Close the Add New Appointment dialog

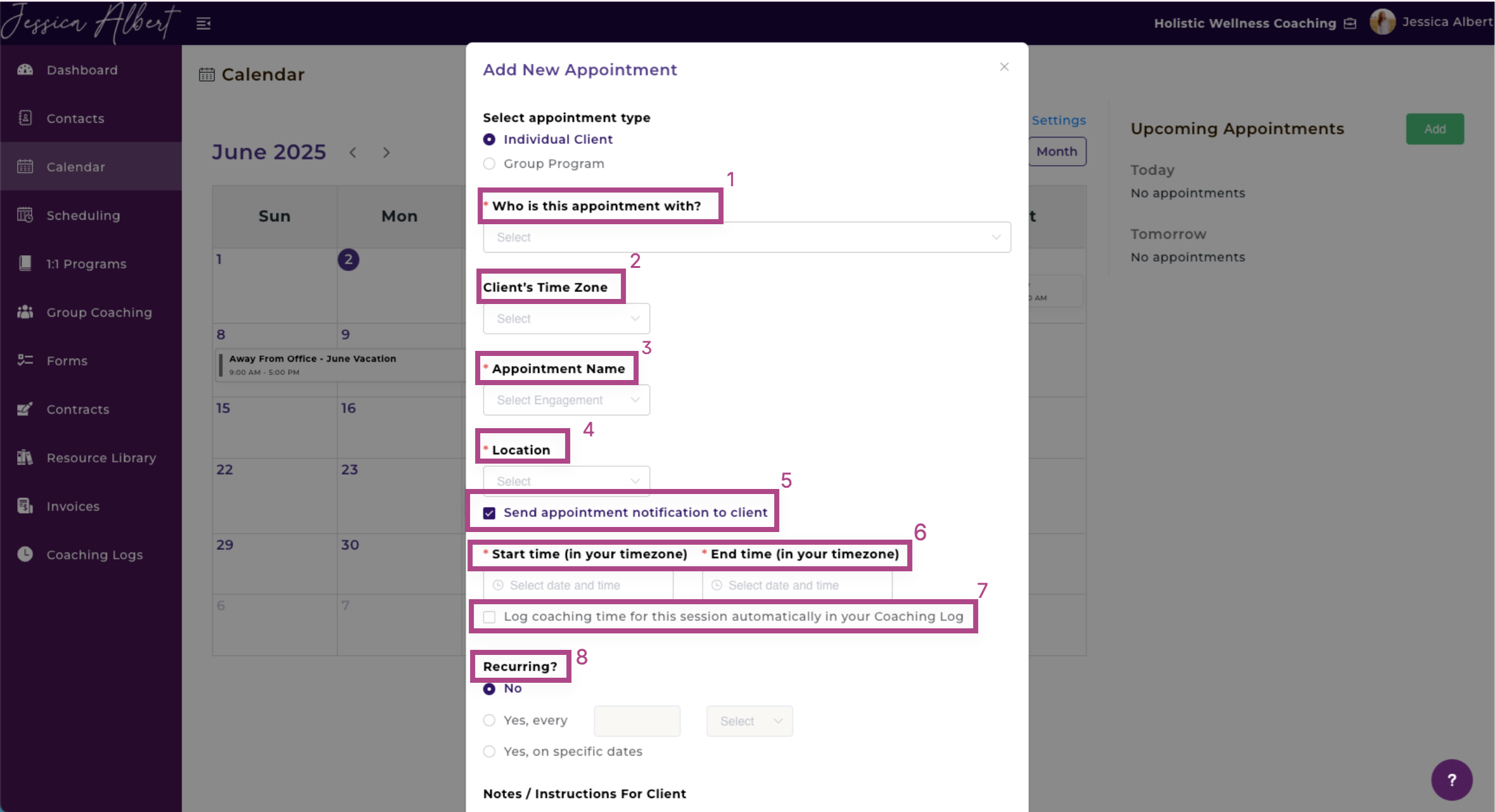(x=1004, y=67)
